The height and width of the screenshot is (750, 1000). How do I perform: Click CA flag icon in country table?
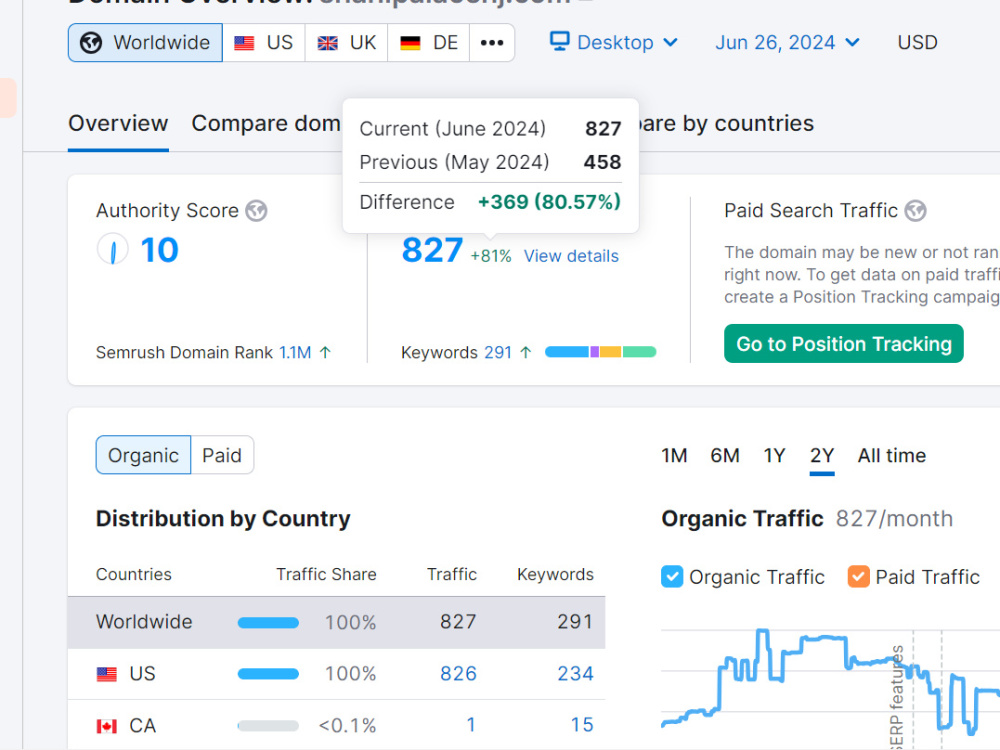[107, 726]
